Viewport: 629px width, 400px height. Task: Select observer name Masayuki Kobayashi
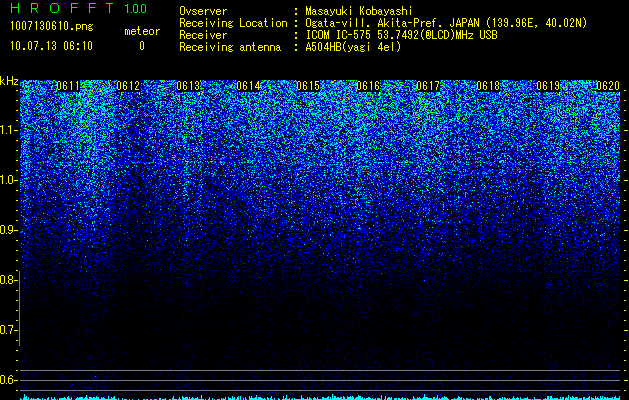click(359, 11)
